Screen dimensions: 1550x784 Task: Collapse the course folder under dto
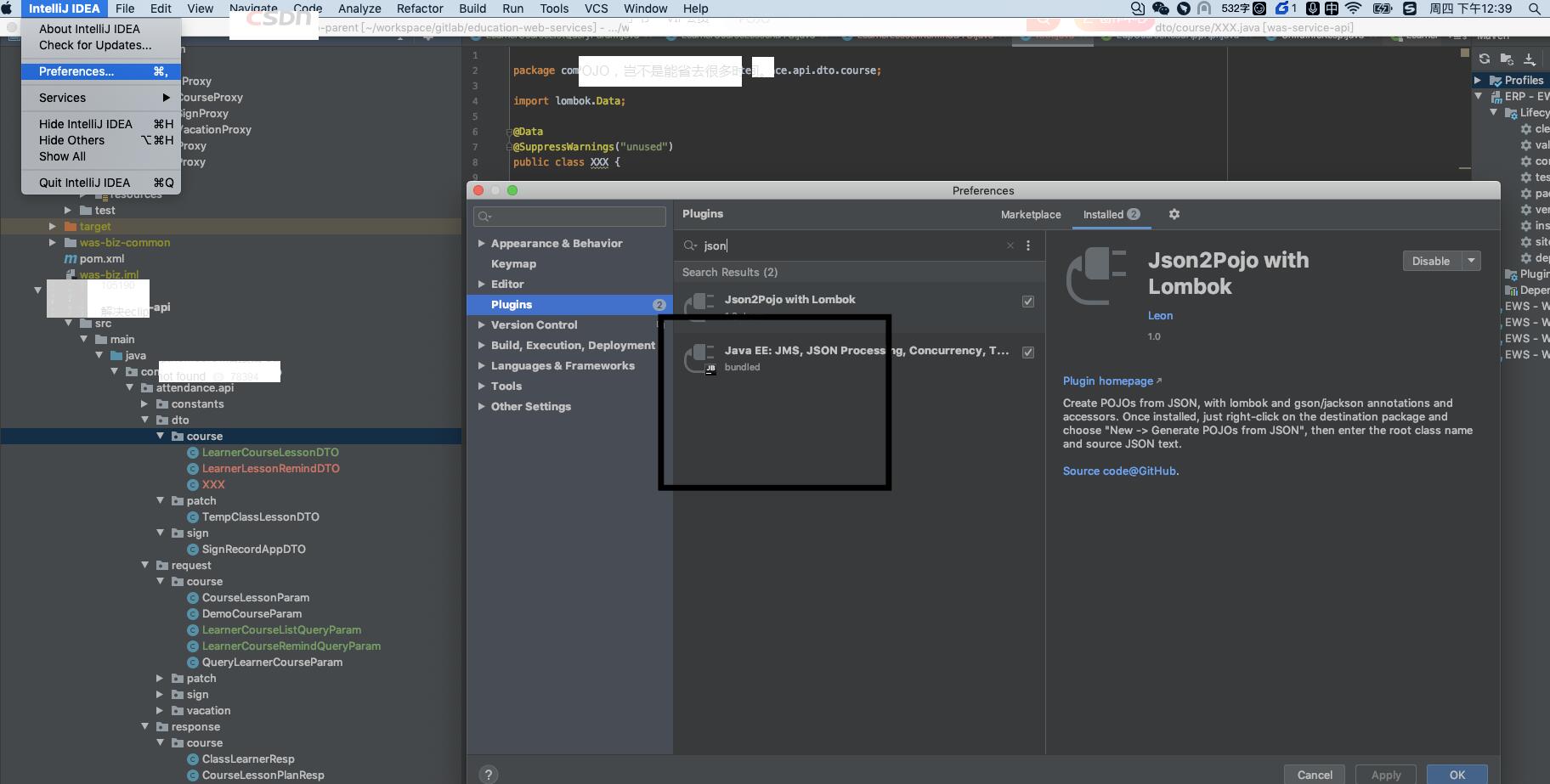click(x=161, y=436)
